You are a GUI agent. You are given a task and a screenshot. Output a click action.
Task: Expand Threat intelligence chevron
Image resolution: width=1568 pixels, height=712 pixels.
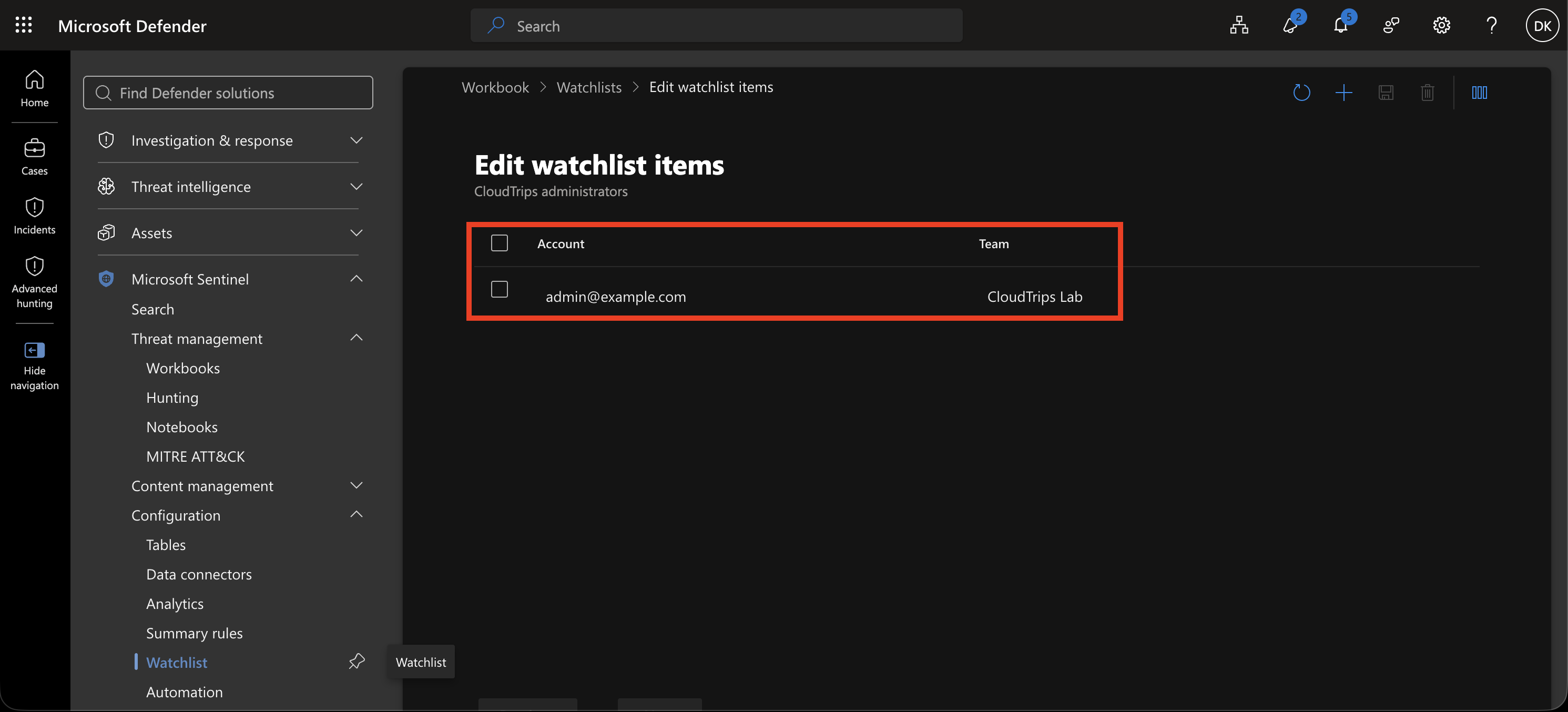[x=357, y=186]
